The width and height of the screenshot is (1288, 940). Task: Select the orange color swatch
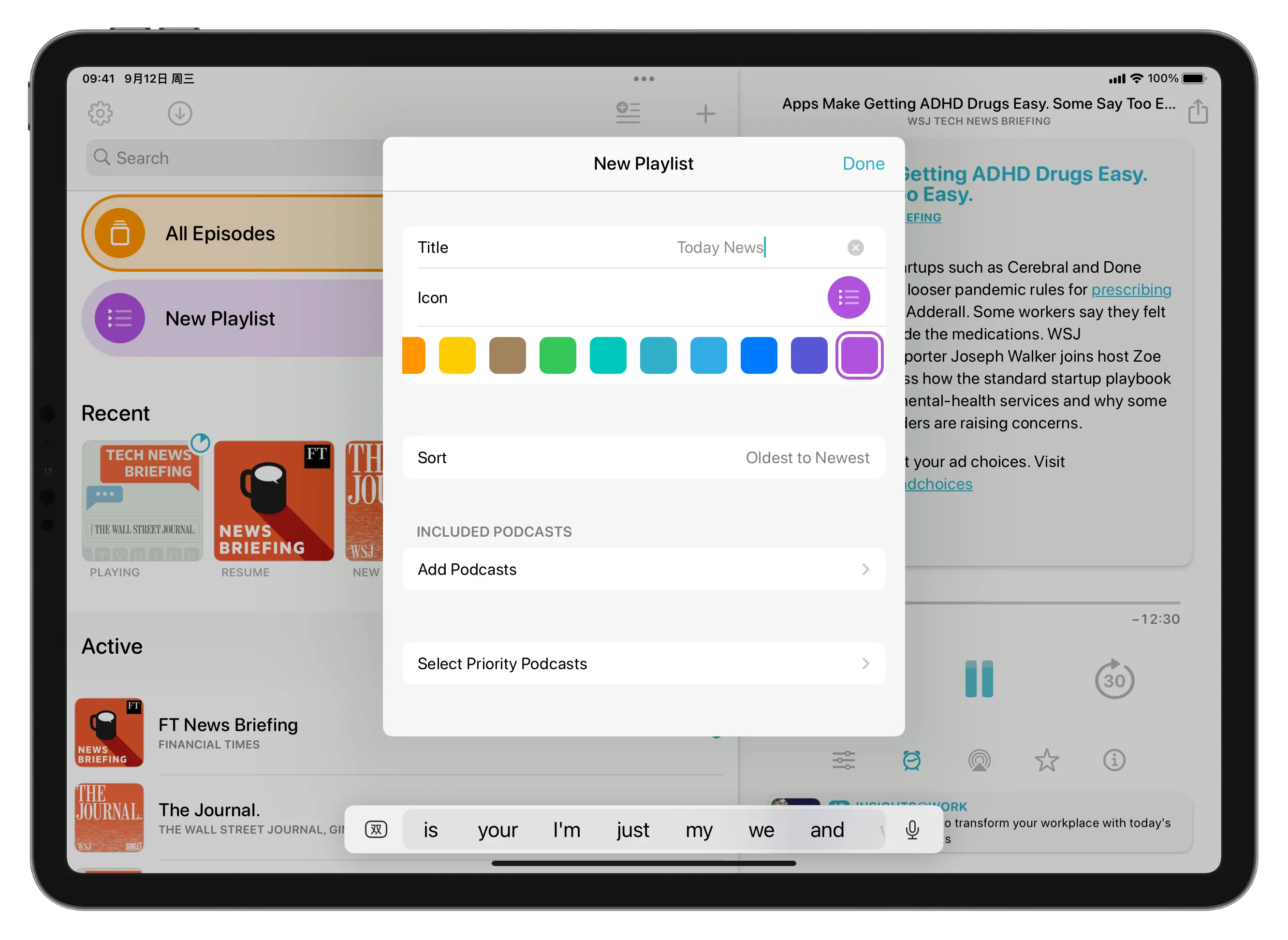click(x=413, y=355)
